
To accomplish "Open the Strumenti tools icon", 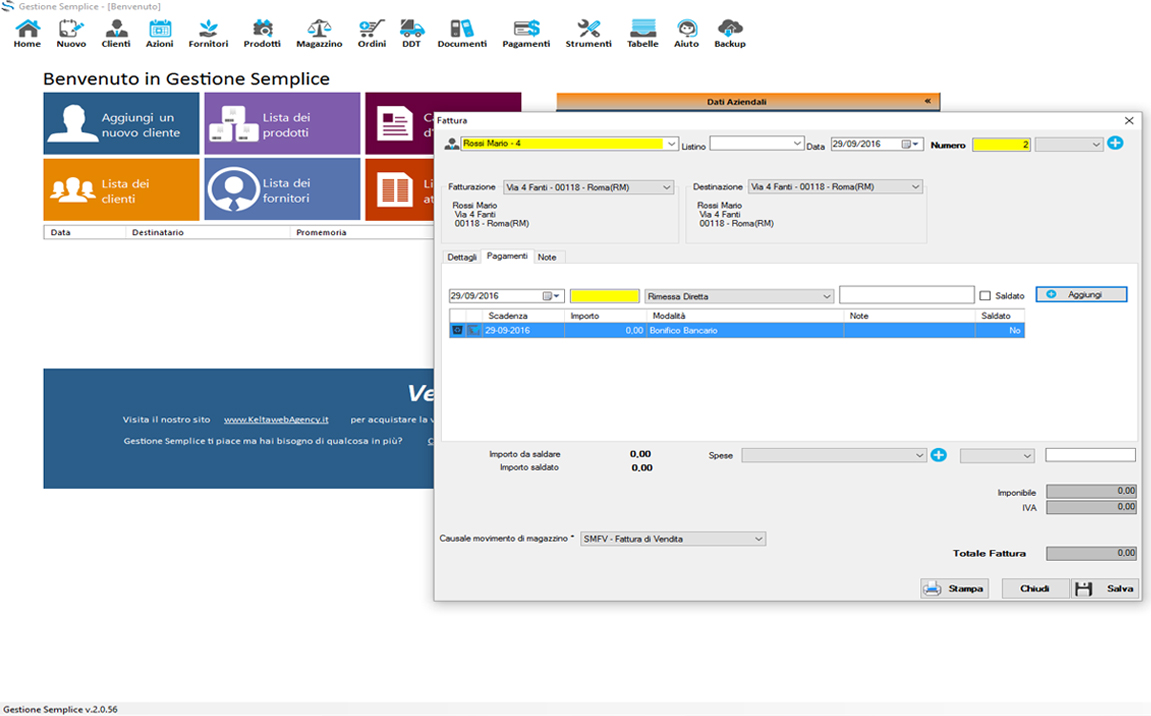I will tap(588, 34).
